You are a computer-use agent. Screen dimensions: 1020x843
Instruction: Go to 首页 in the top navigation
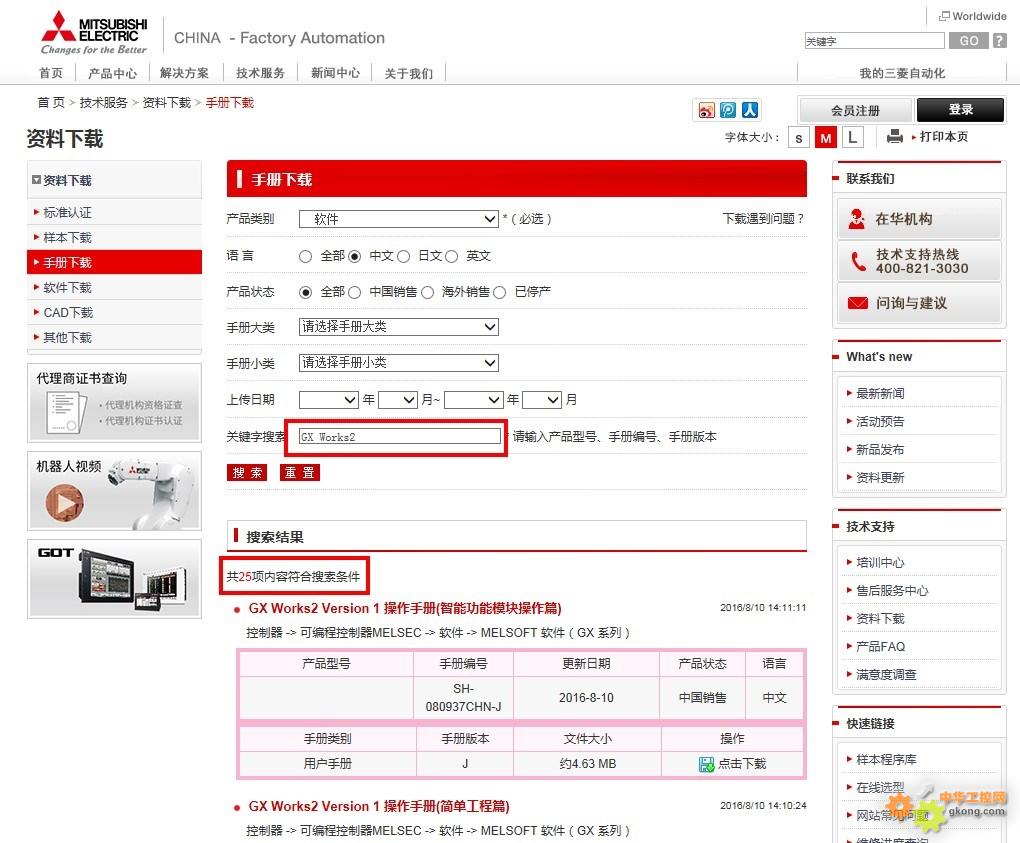tap(51, 73)
